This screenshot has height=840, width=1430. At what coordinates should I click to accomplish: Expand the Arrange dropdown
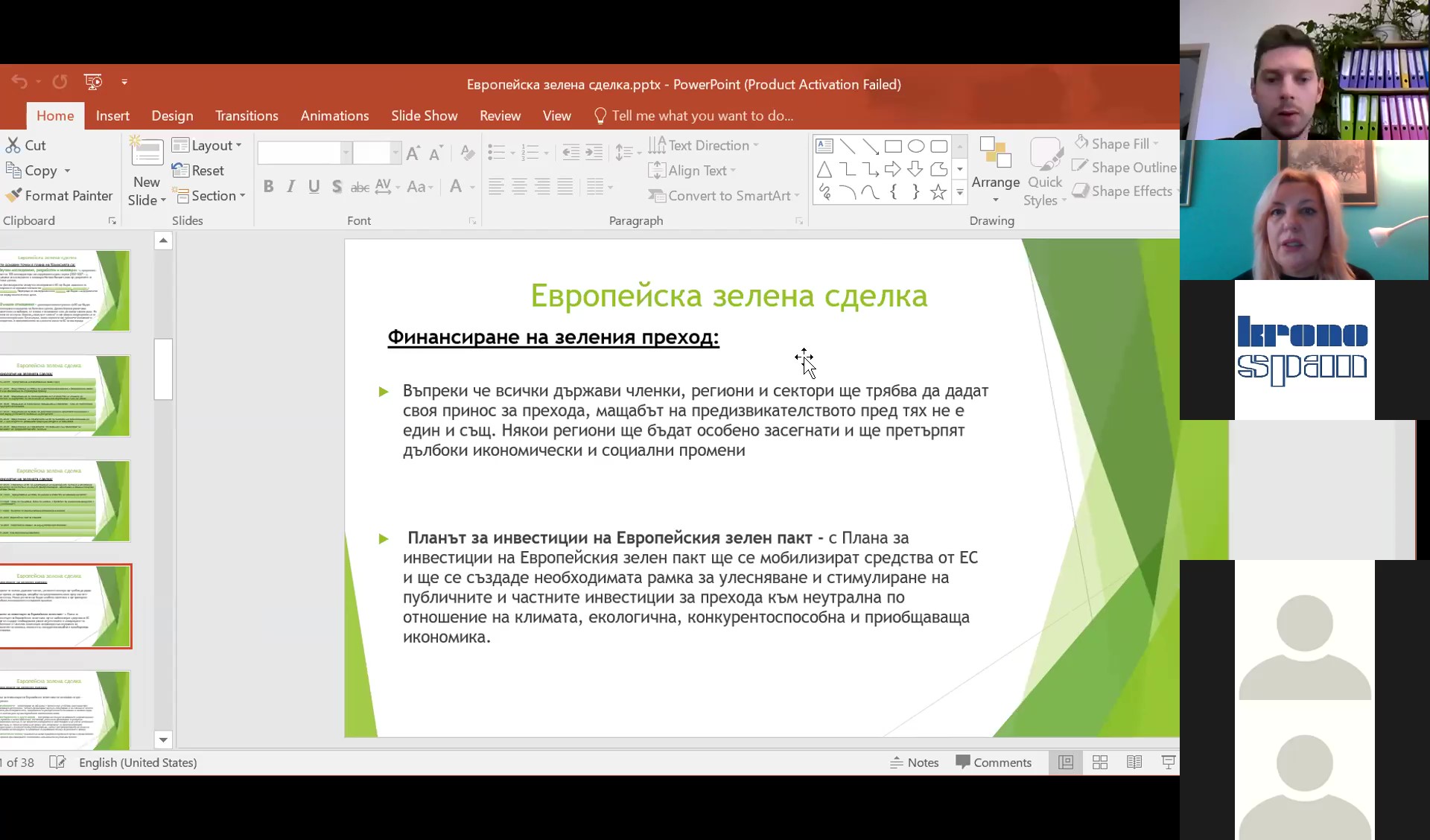(995, 182)
